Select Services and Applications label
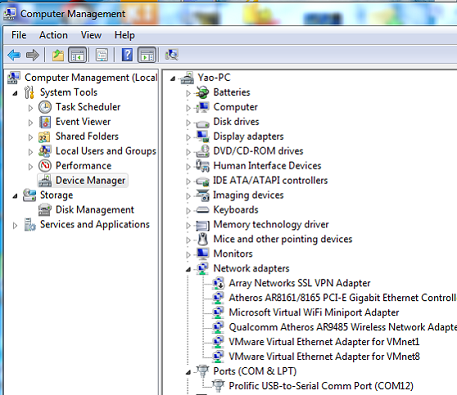457x395 pixels. point(95,224)
